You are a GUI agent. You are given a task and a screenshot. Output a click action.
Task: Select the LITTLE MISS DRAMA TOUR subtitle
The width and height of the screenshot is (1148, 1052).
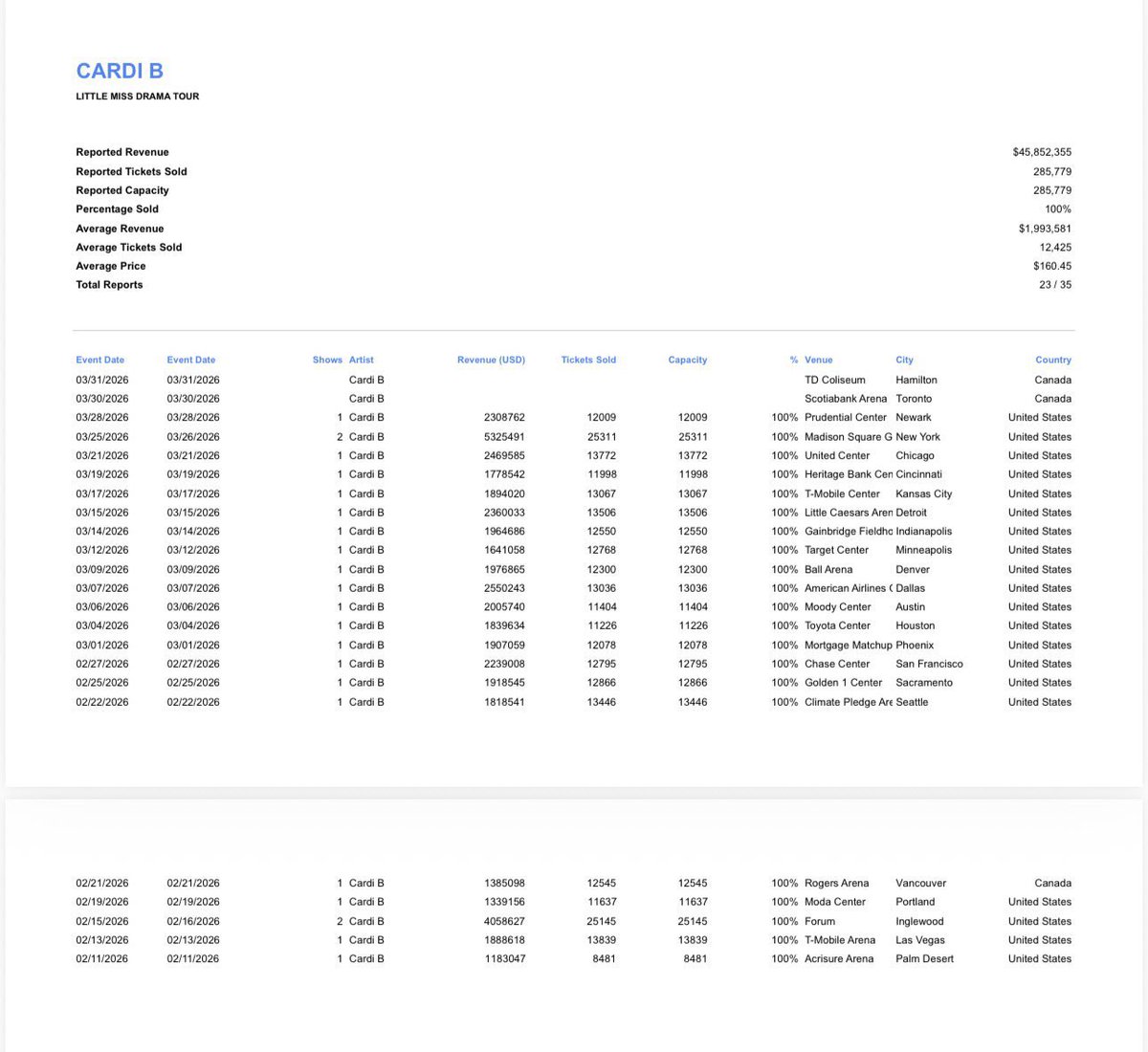click(138, 97)
